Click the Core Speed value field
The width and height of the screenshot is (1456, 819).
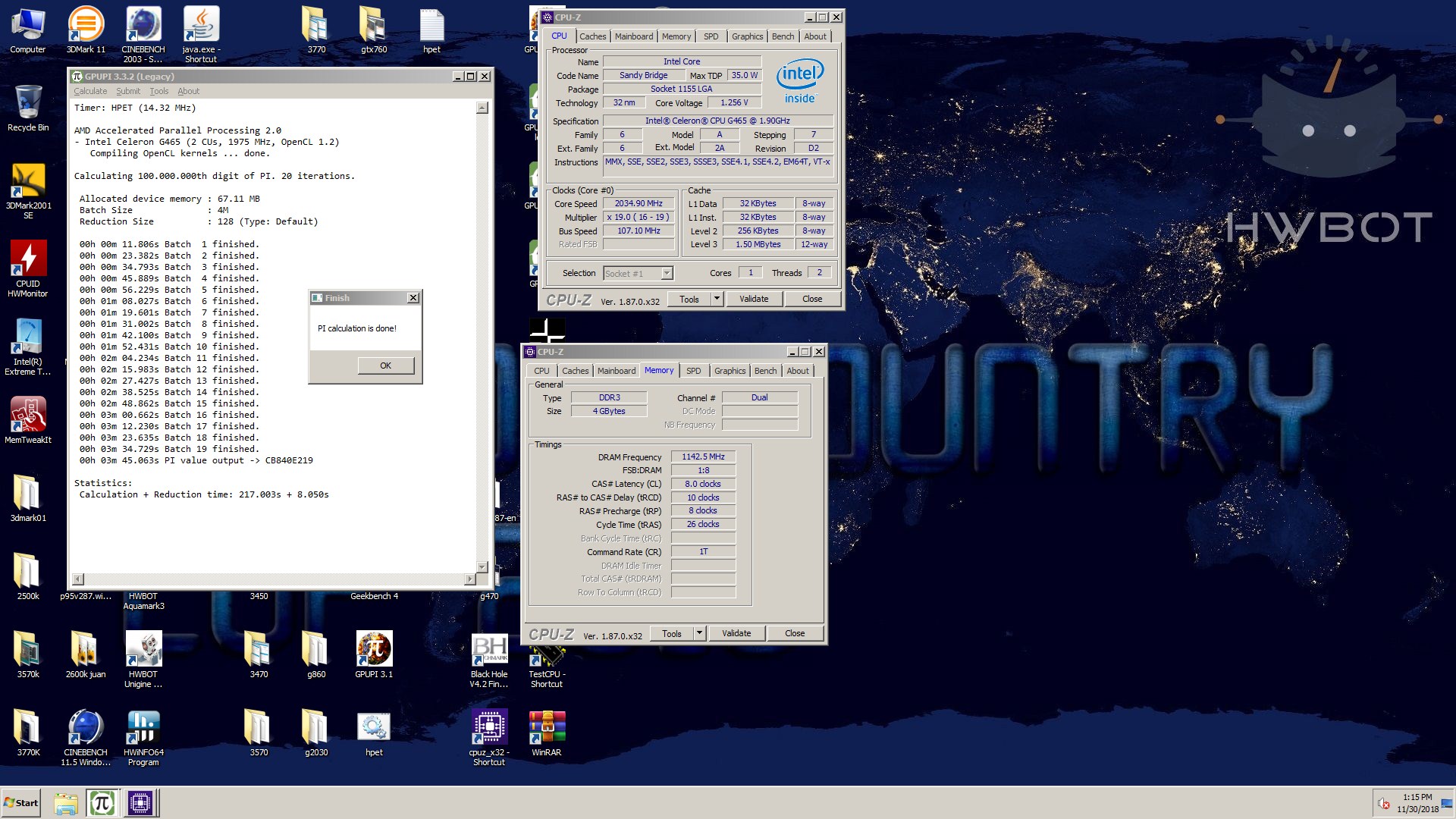tap(639, 203)
